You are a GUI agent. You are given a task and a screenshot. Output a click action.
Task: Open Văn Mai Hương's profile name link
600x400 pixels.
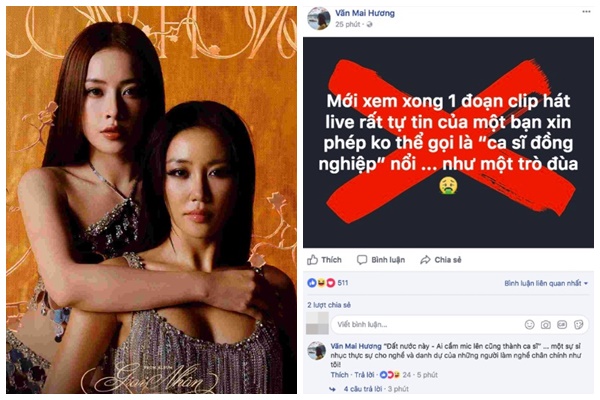(366, 13)
